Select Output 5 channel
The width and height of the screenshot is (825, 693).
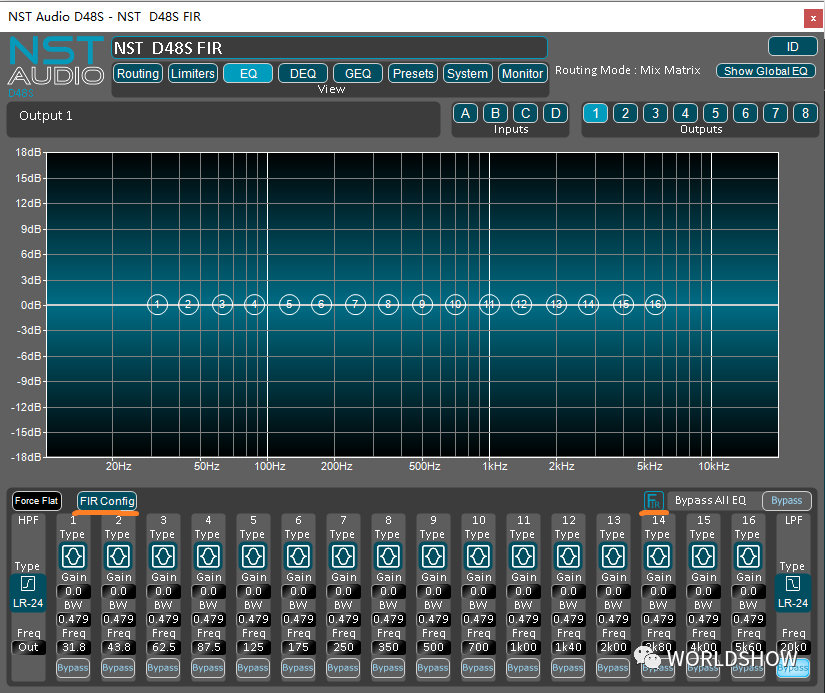point(715,113)
